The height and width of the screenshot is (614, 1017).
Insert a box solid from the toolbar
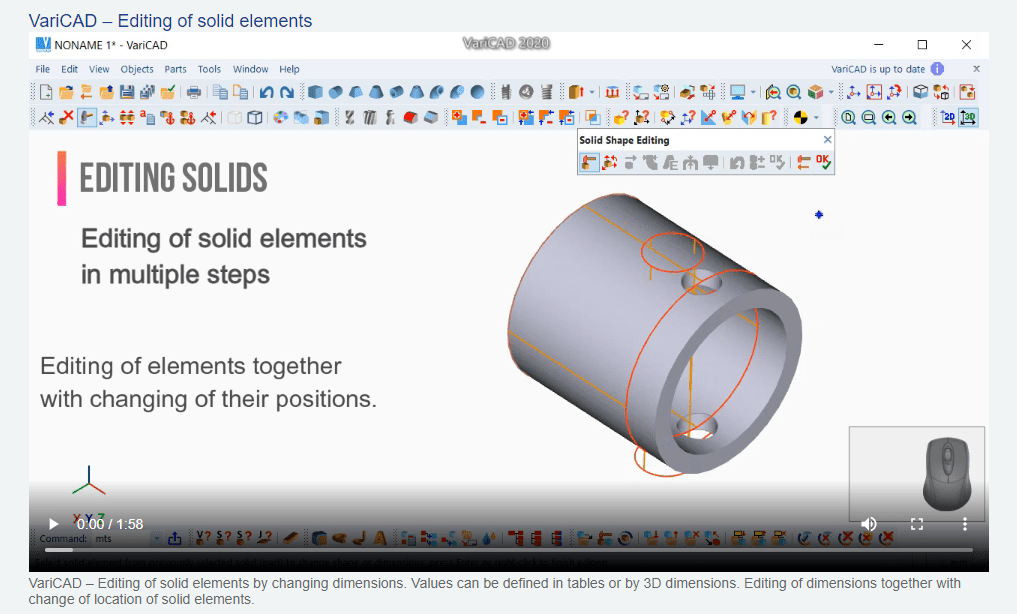coord(315,92)
